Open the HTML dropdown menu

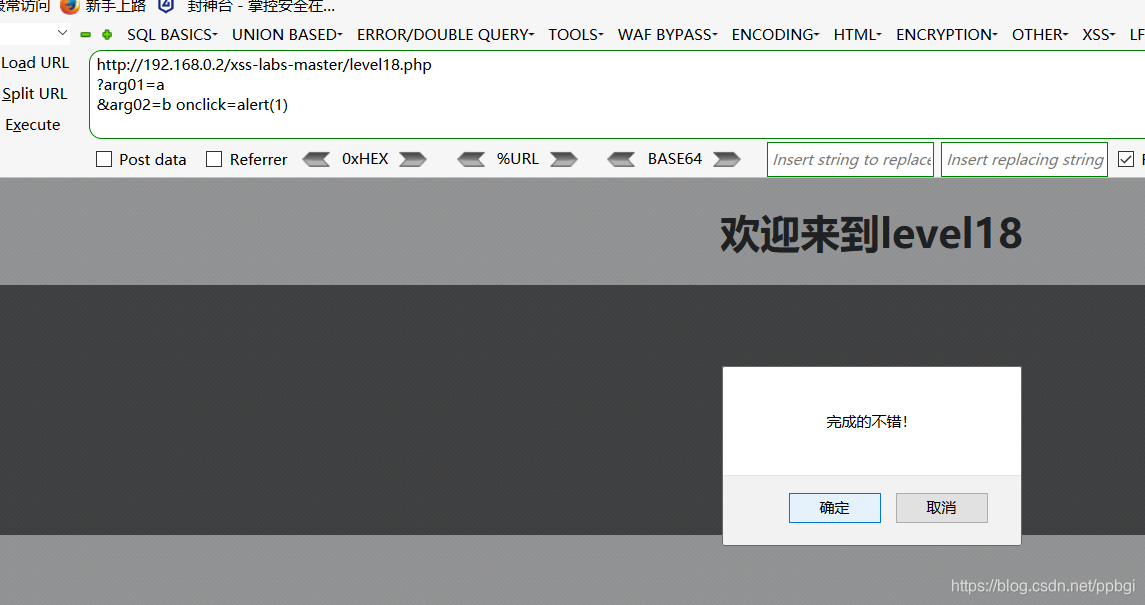[858, 34]
